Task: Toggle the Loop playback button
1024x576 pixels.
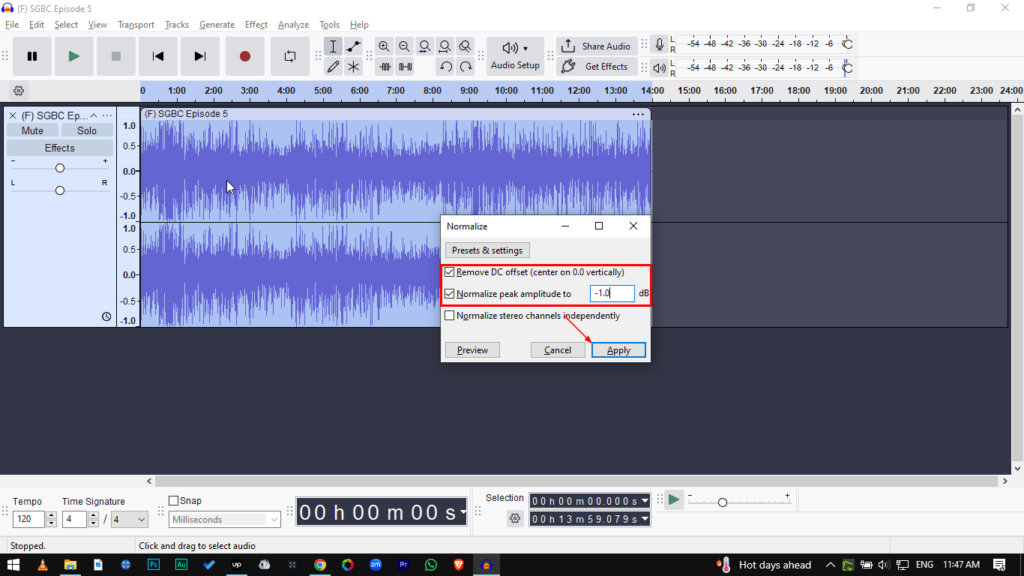Action: [x=290, y=57]
